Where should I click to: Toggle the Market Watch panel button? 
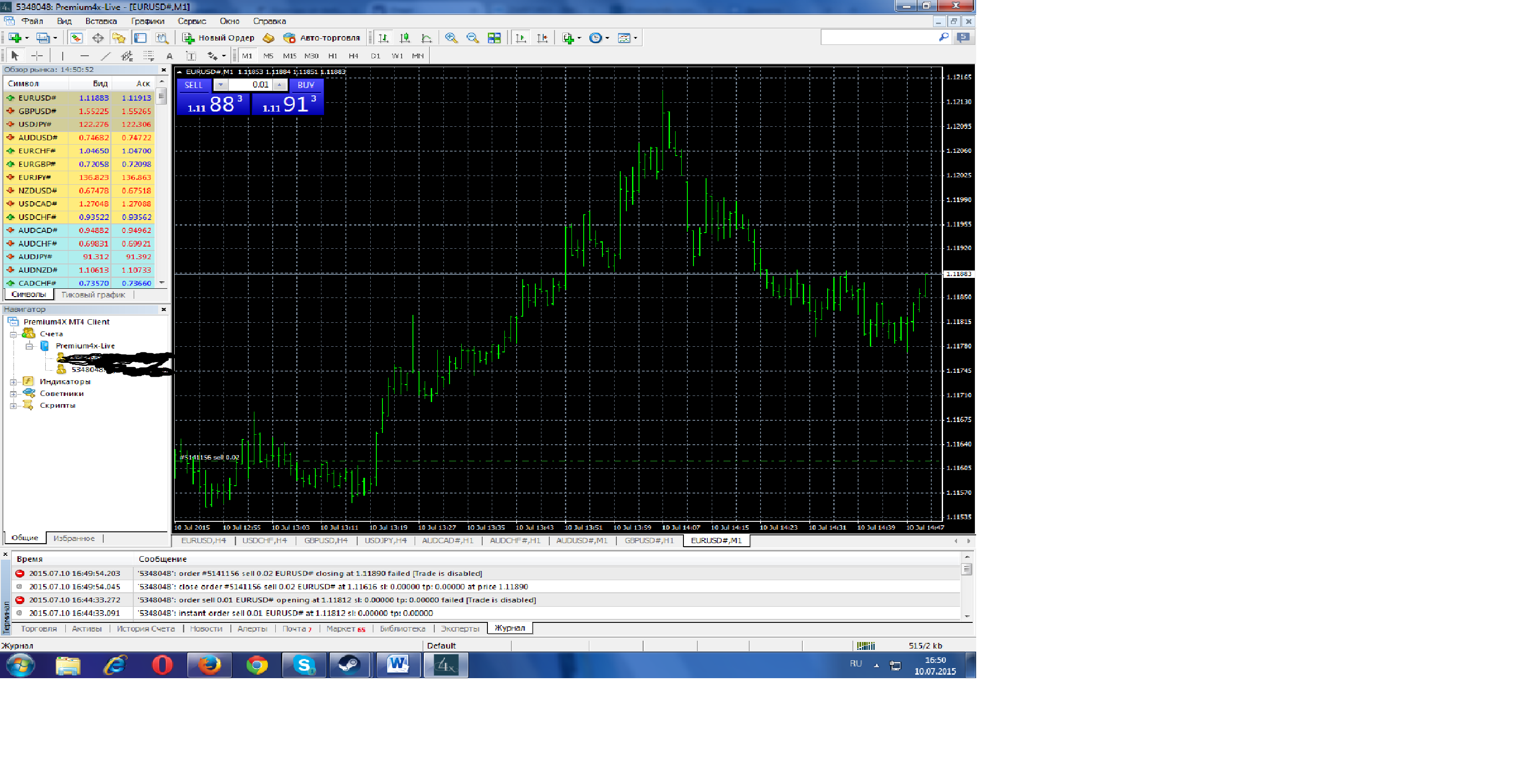[x=76, y=38]
